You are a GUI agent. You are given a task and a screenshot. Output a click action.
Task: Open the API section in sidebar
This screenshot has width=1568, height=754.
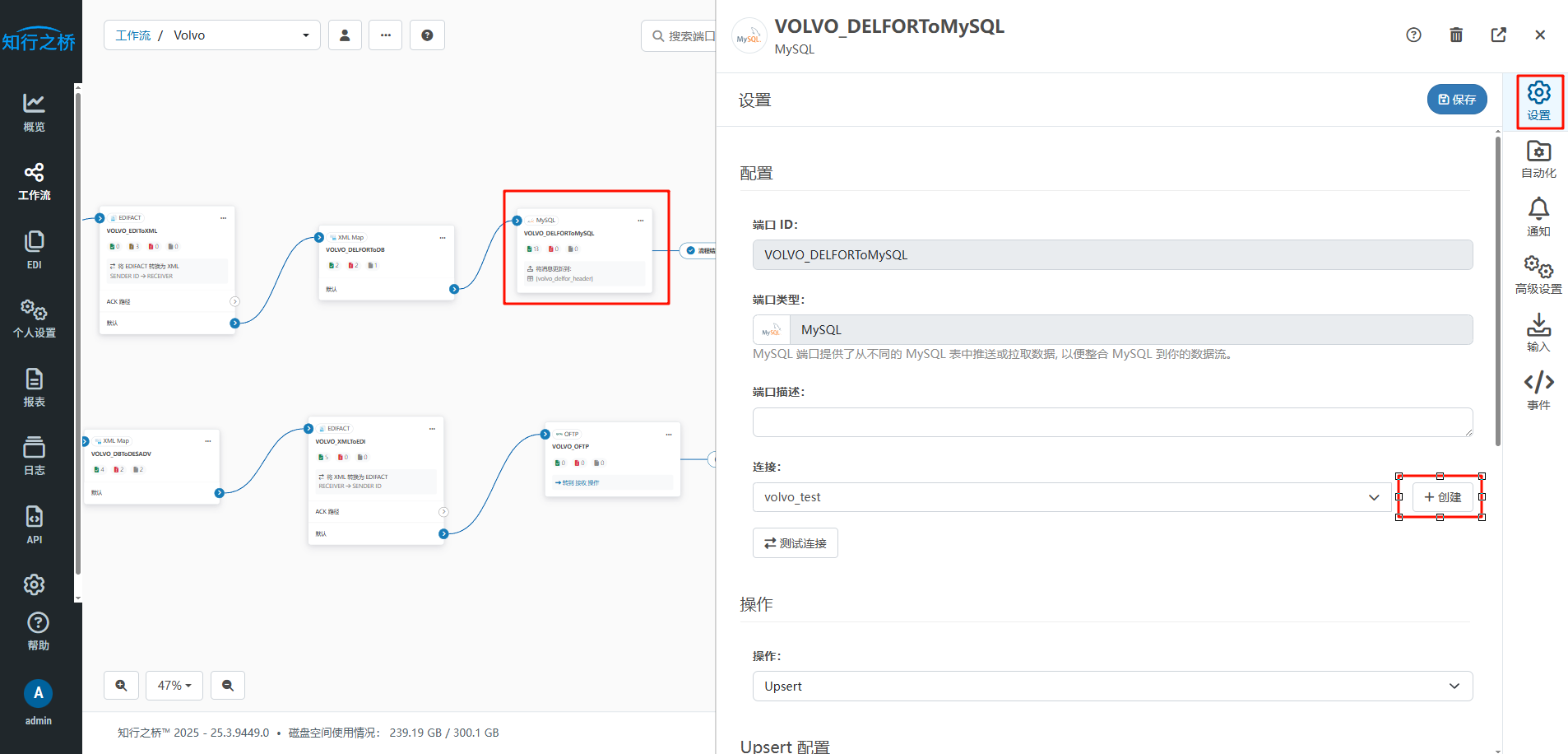tap(34, 524)
